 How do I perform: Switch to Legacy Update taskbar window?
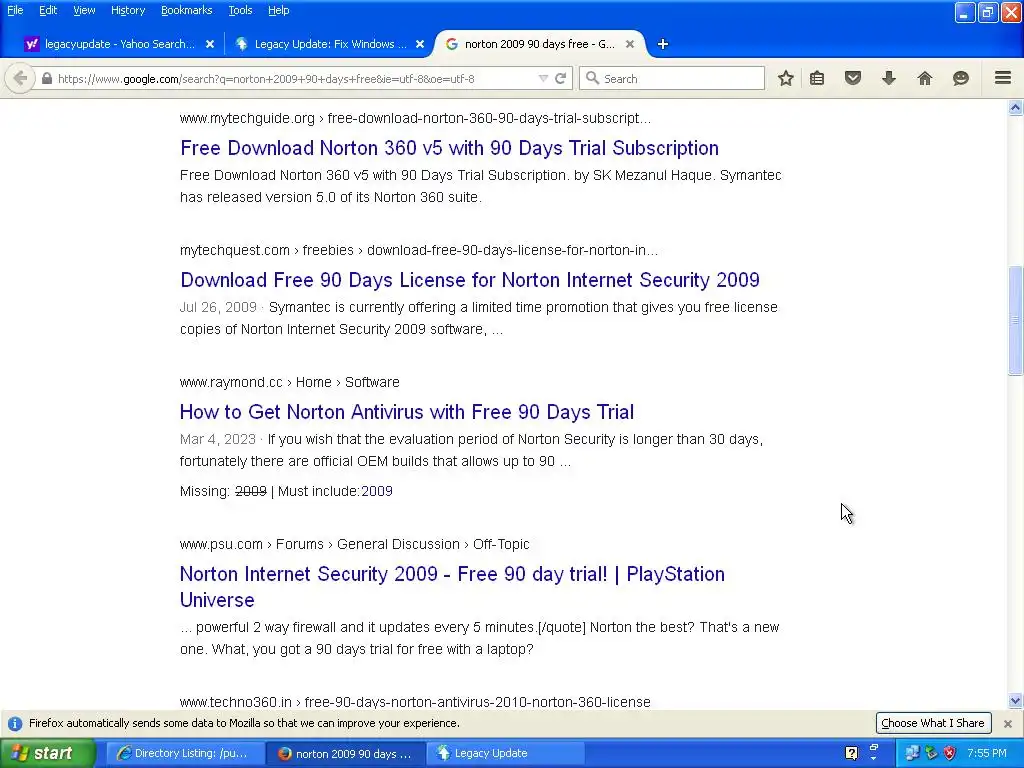tap(506, 753)
